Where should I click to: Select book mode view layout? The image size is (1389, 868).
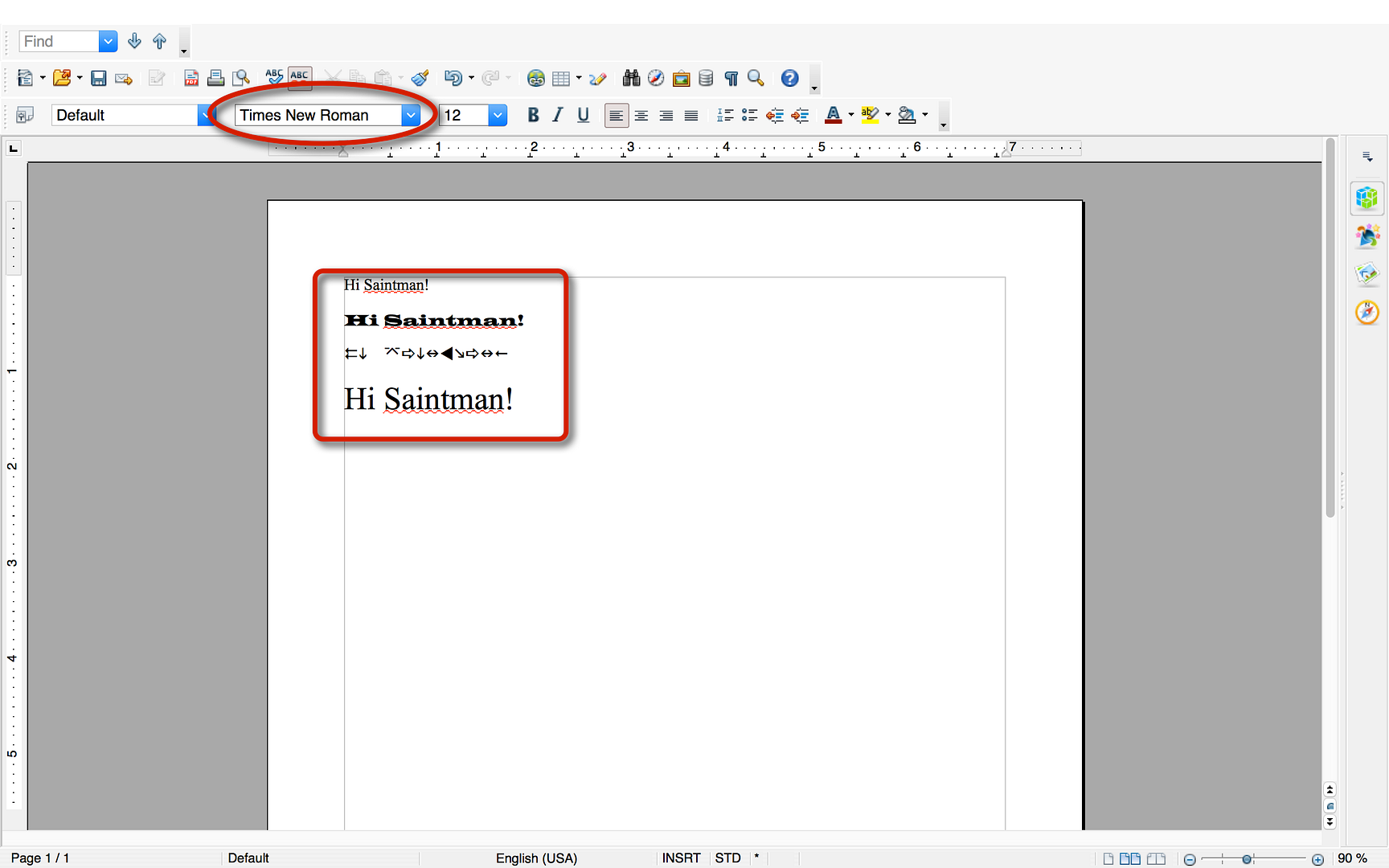click(1156, 858)
